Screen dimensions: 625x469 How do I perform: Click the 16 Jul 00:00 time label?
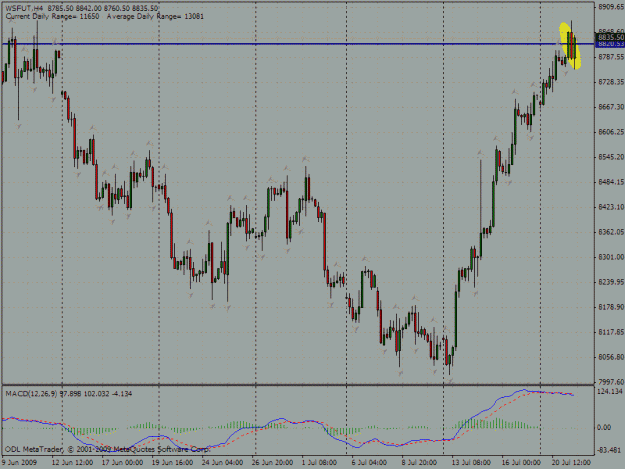point(521,462)
